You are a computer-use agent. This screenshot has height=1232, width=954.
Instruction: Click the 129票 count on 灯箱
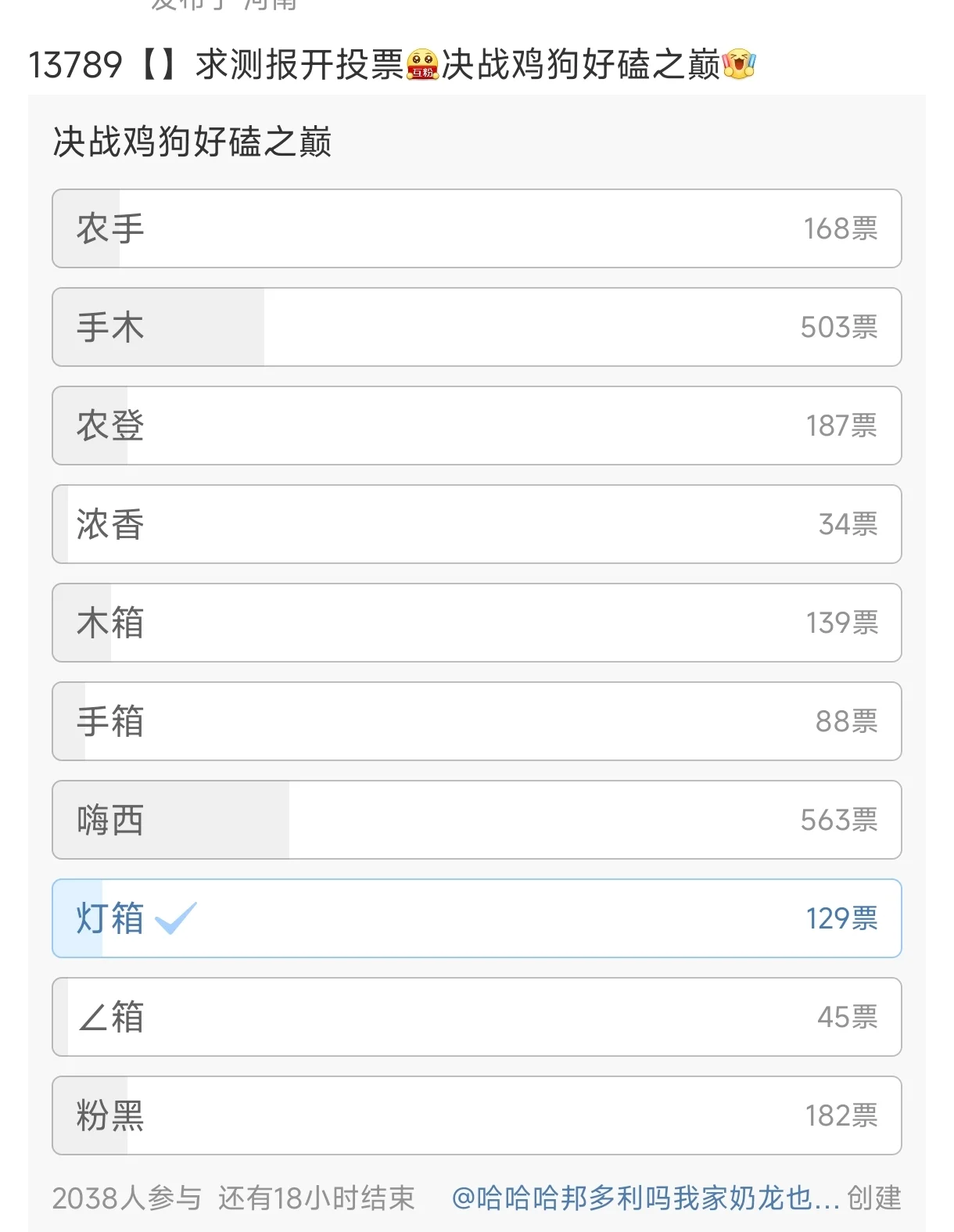(x=841, y=918)
